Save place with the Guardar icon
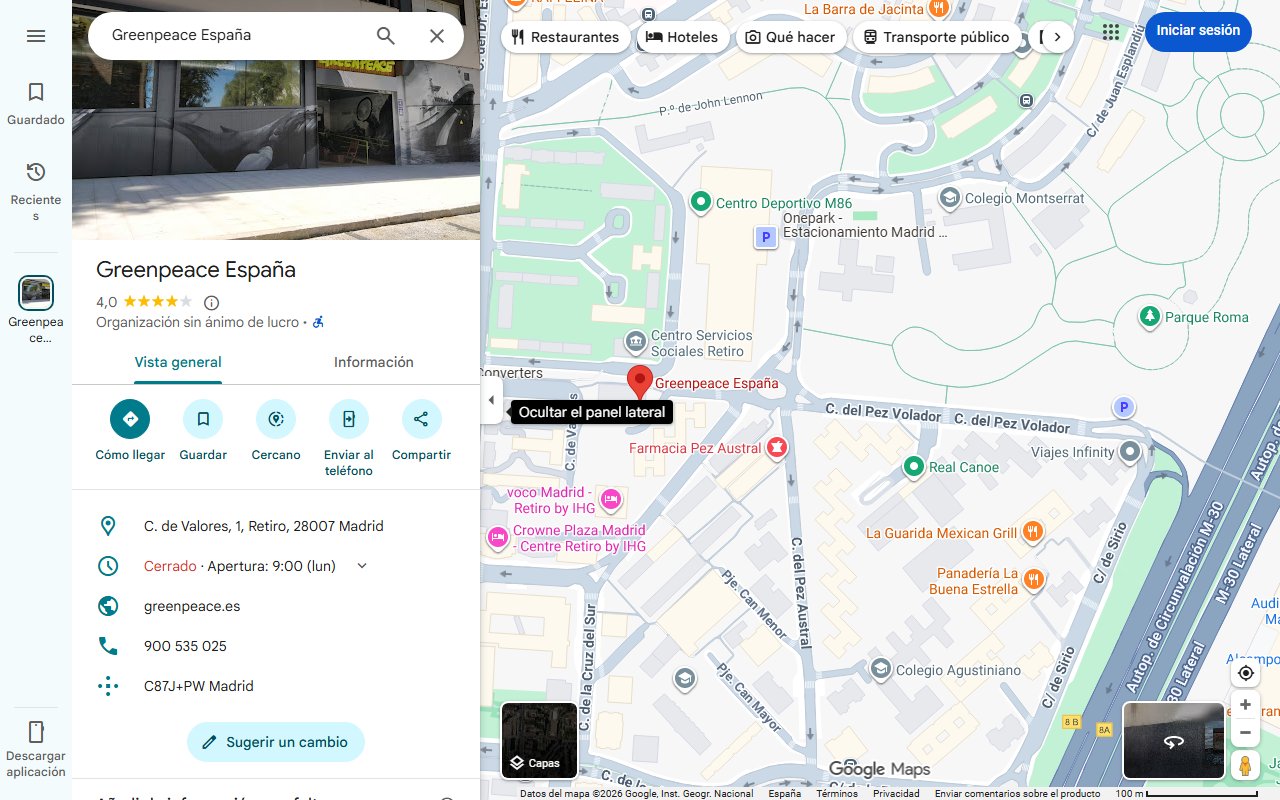Image resolution: width=1280 pixels, height=800 pixels. coord(203,419)
